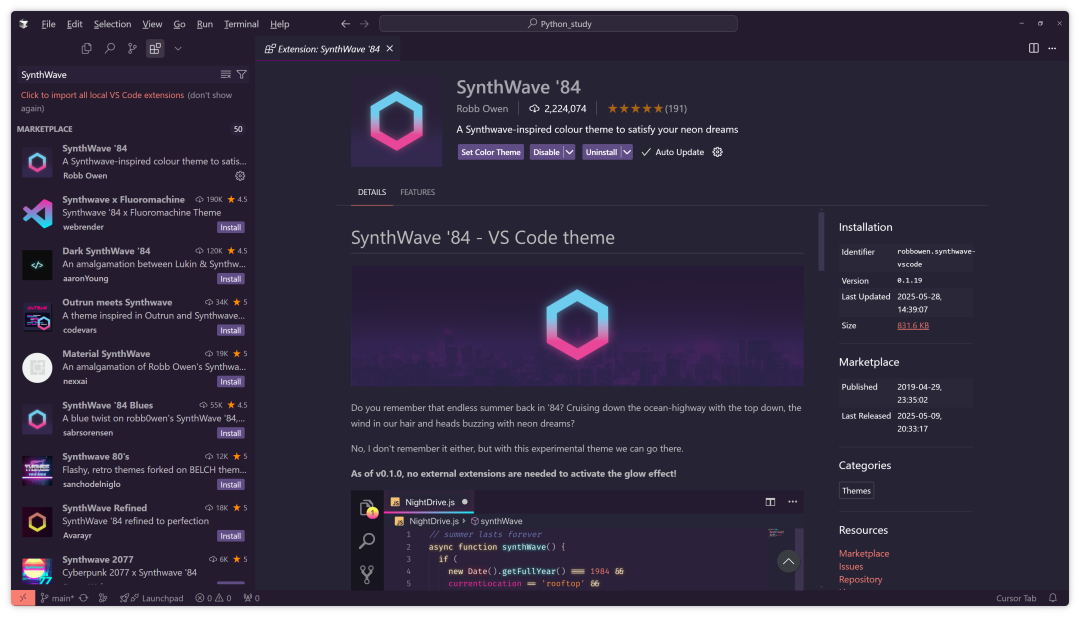This screenshot has height=617, width=1080.
Task: Install Synthwave 80's extension
Action: [231, 485]
